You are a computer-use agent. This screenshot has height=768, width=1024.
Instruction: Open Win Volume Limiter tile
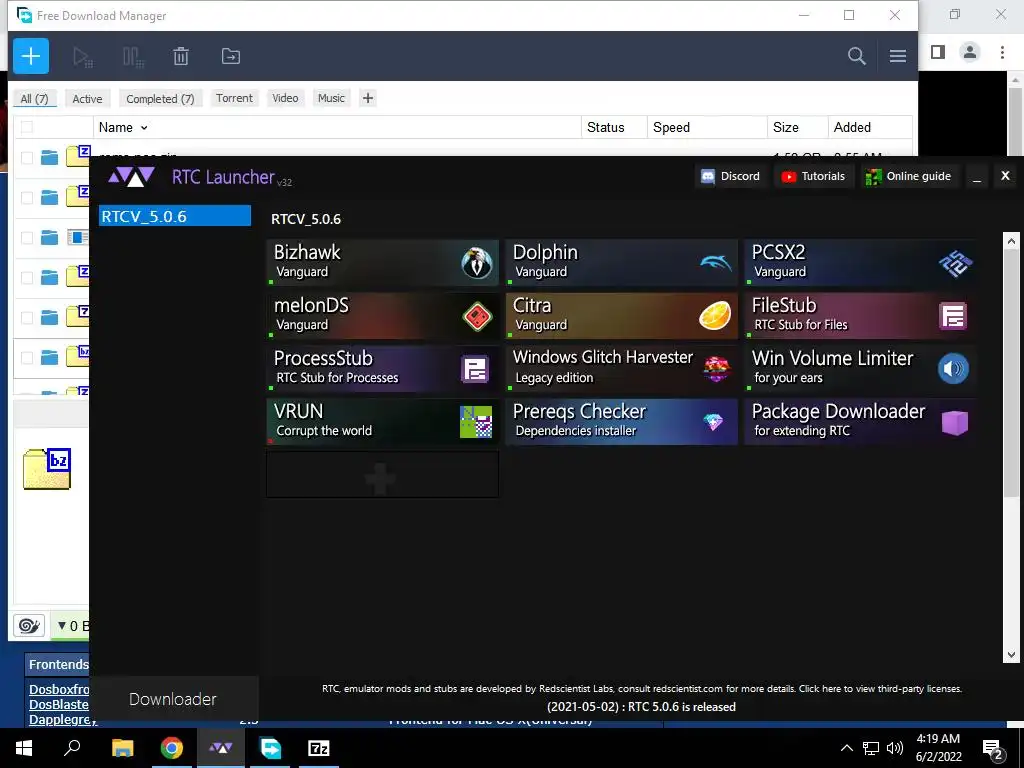pyautogui.click(x=860, y=368)
